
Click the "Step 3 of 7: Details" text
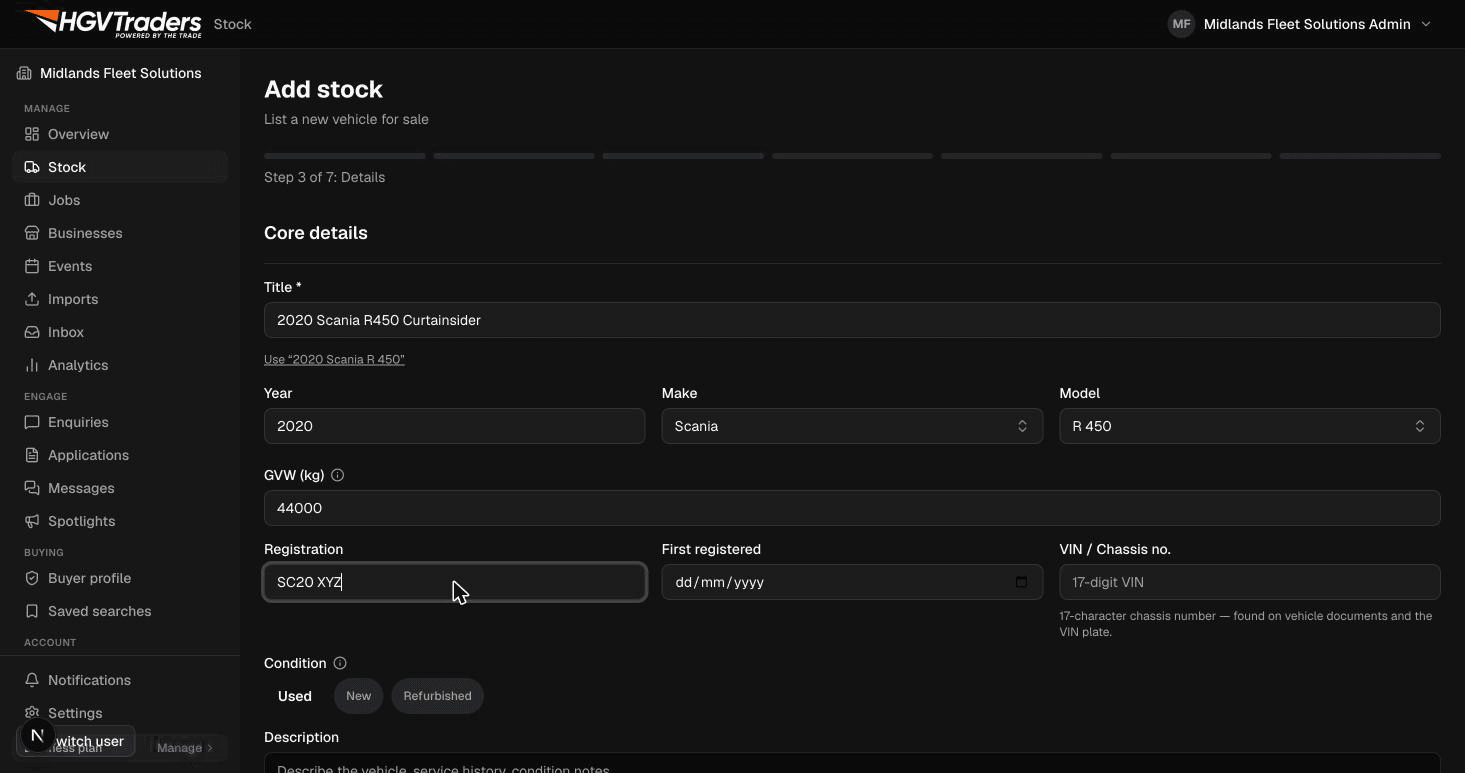coord(324,177)
